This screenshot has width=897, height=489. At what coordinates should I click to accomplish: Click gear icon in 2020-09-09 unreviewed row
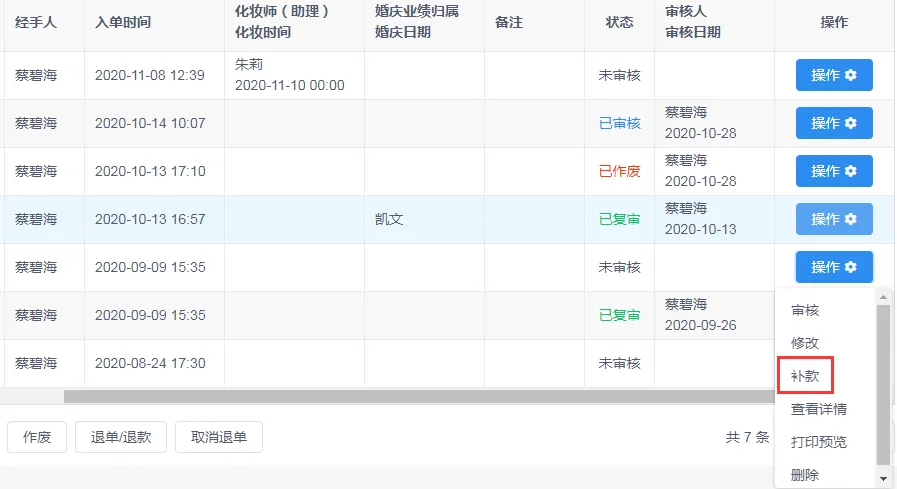pos(851,267)
